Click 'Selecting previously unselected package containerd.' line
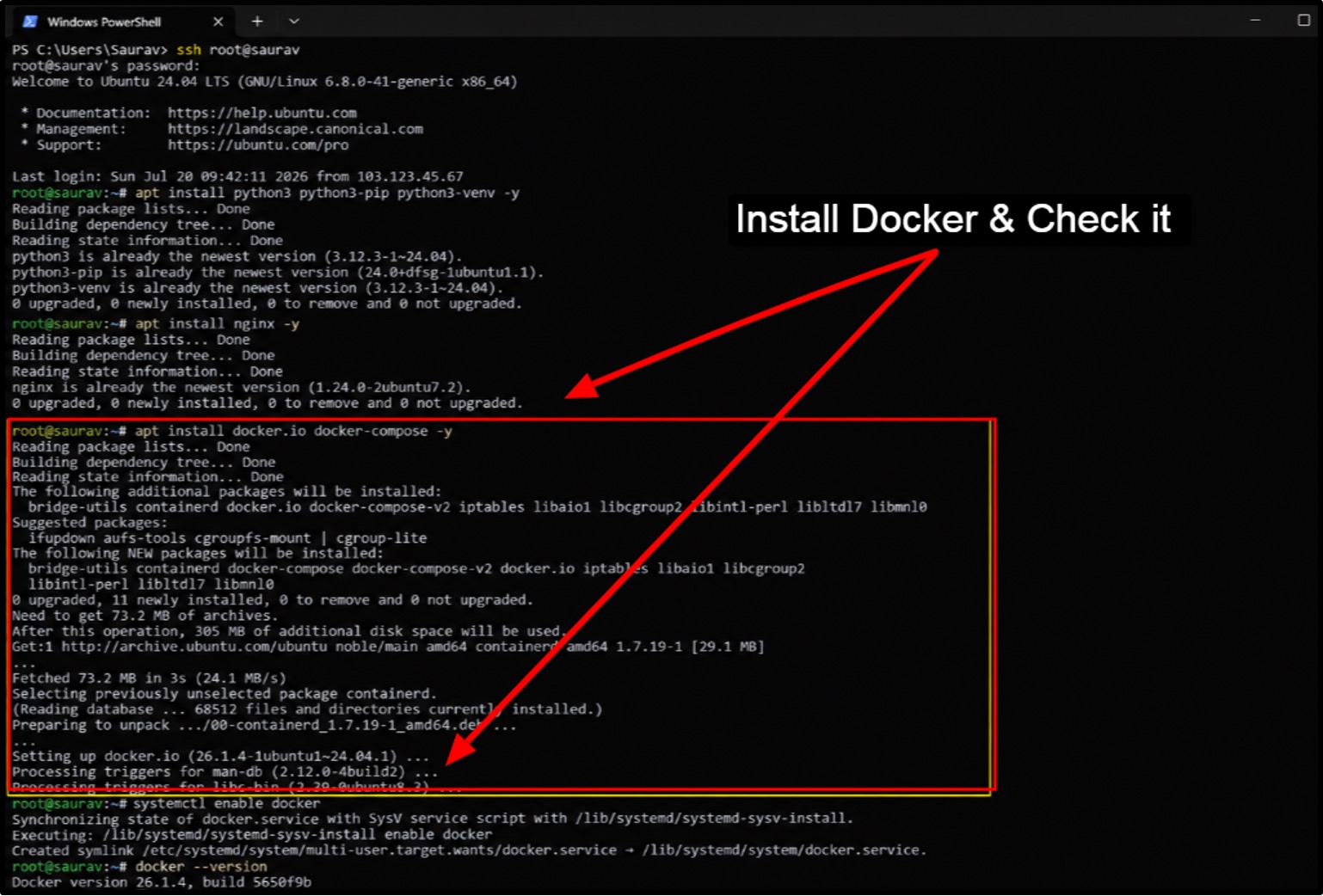 point(225,693)
